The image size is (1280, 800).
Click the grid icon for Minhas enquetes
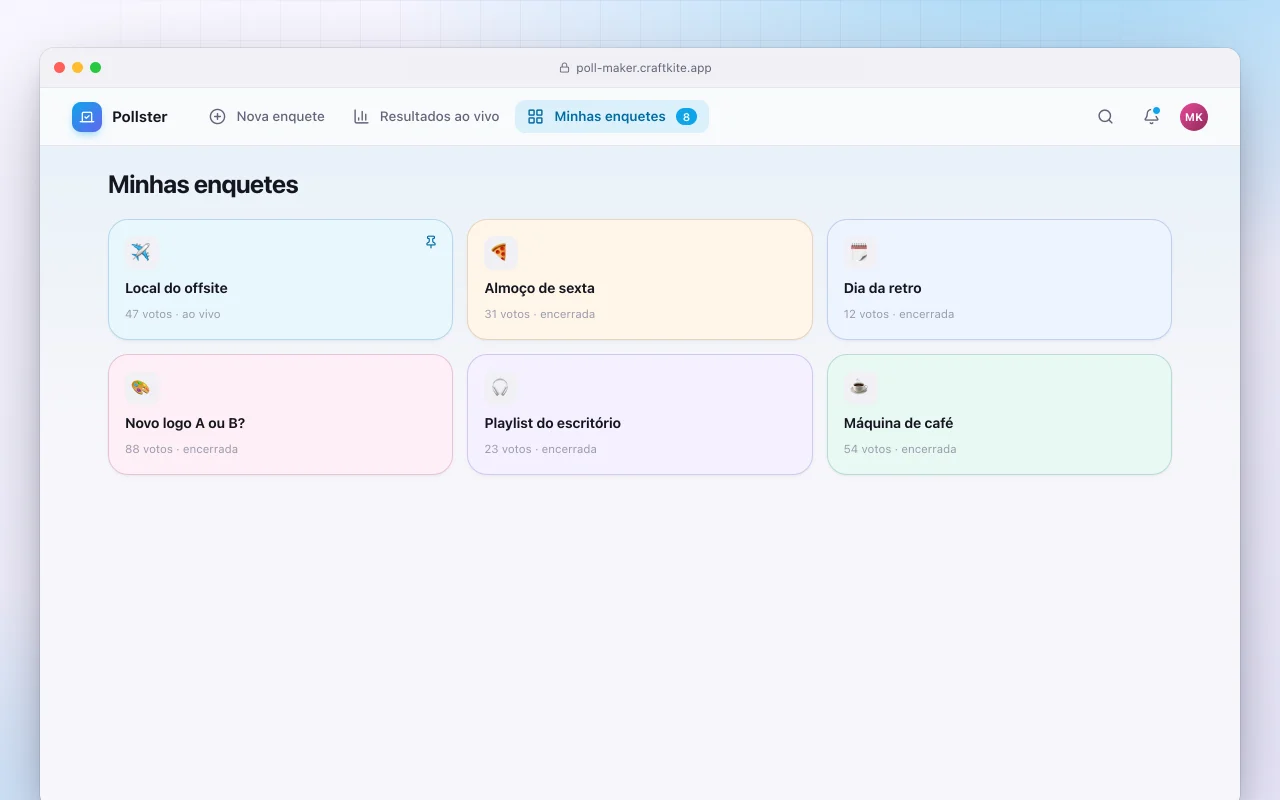click(x=535, y=117)
